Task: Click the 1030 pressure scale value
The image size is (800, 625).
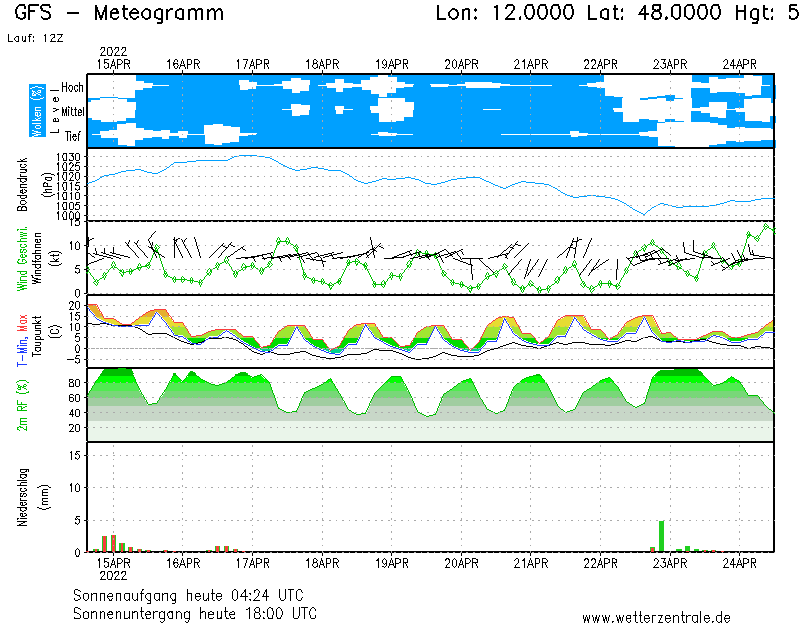Action: coord(69,158)
